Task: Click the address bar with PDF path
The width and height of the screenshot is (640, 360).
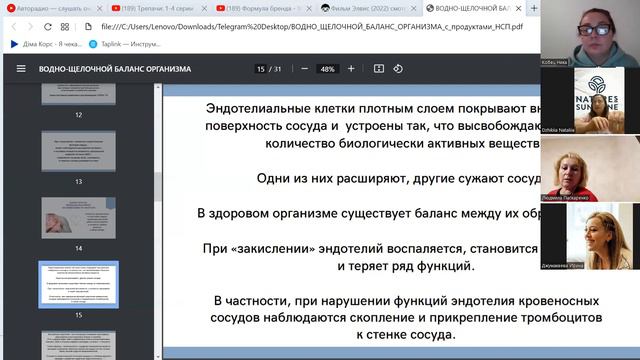Action: pyautogui.click(x=312, y=27)
